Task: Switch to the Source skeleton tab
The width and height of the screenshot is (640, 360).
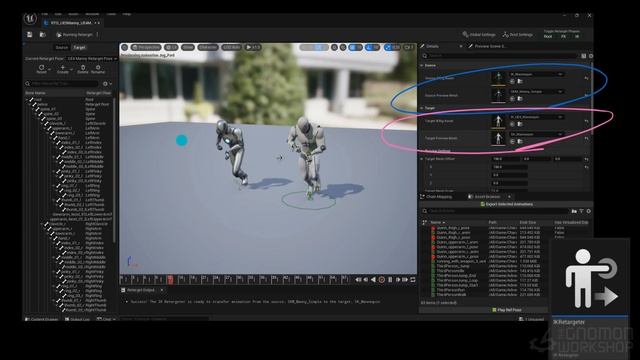Action: 62,47
